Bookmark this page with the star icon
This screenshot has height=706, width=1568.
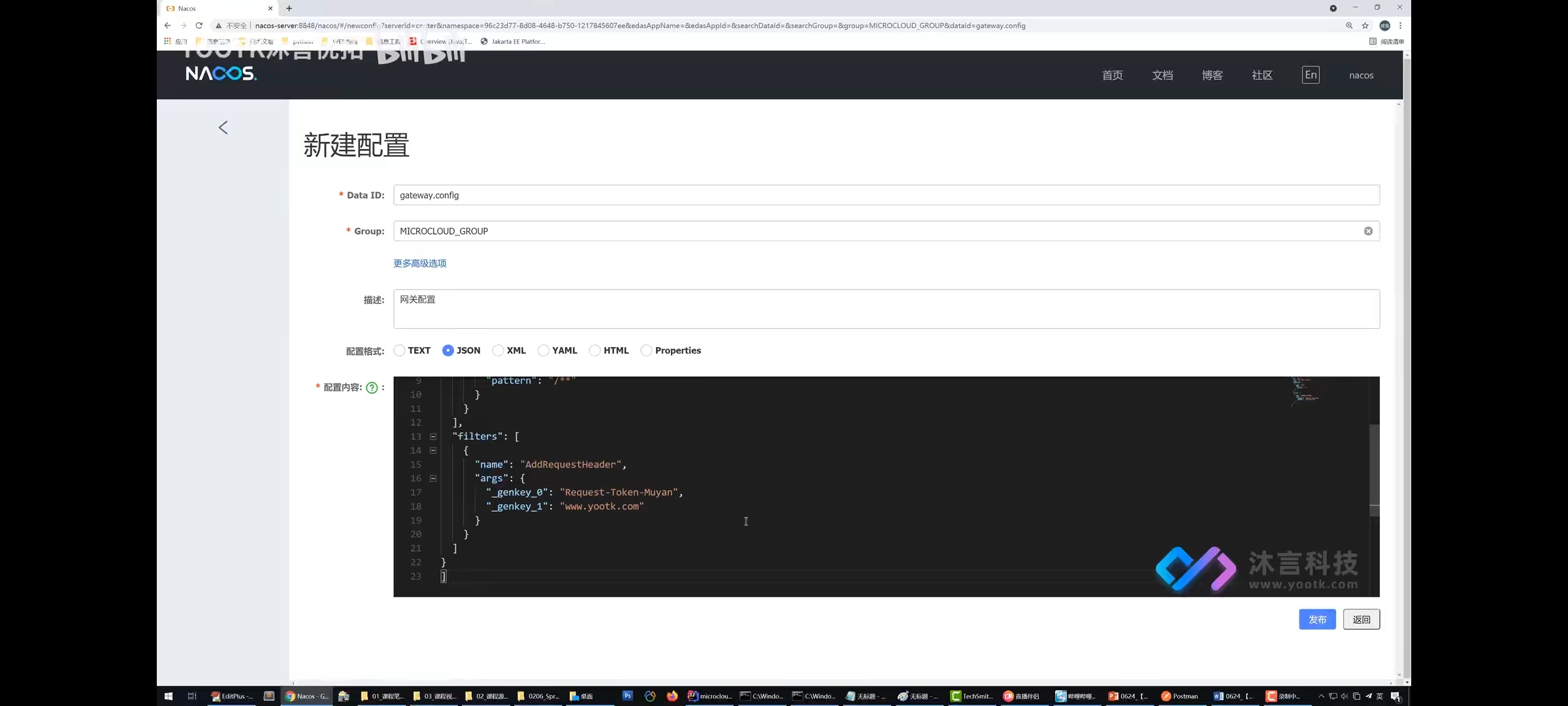(1365, 25)
